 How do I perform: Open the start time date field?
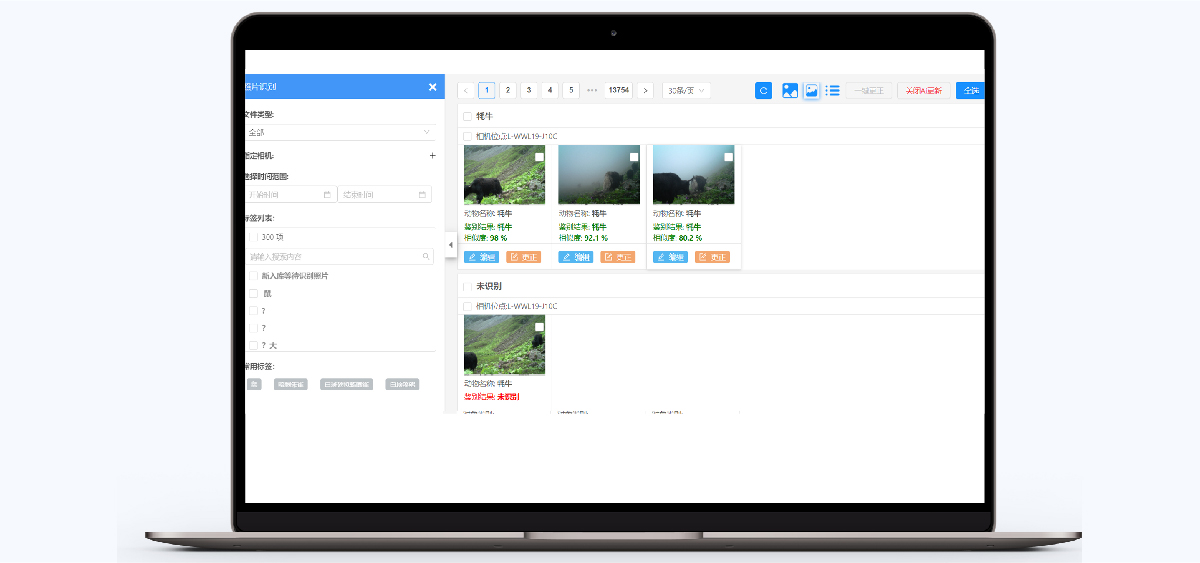tap(290, 195)
